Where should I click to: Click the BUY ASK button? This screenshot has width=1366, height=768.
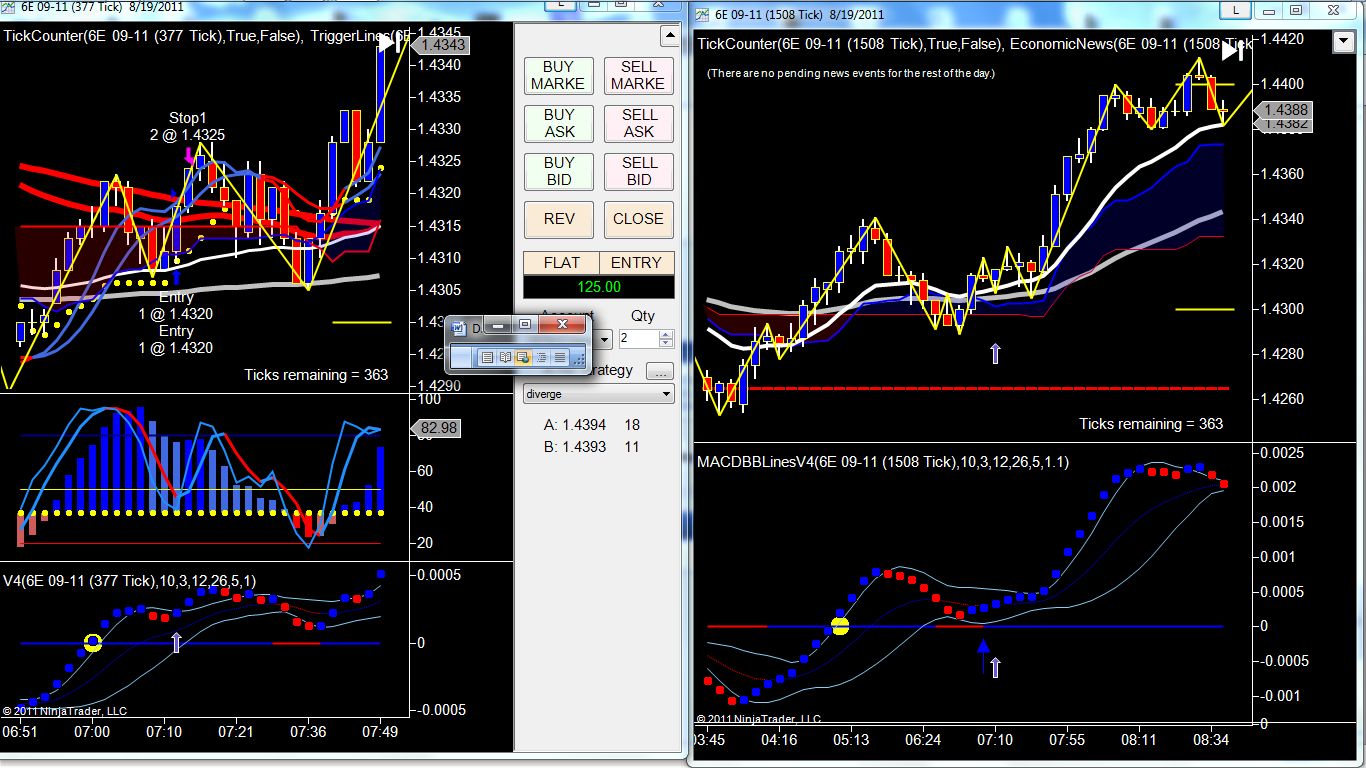(x=559, y=124)
